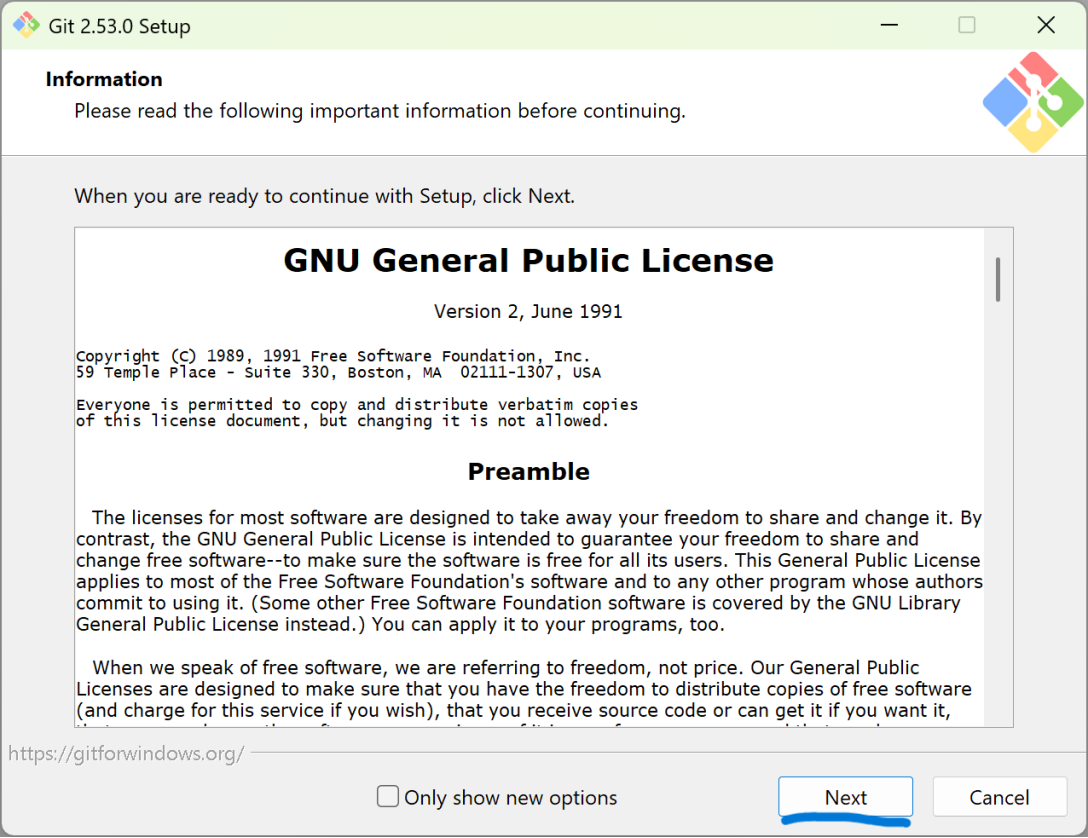Click the Git logo in the header
1088x838 pixels.
click(x=1032, y=102)
